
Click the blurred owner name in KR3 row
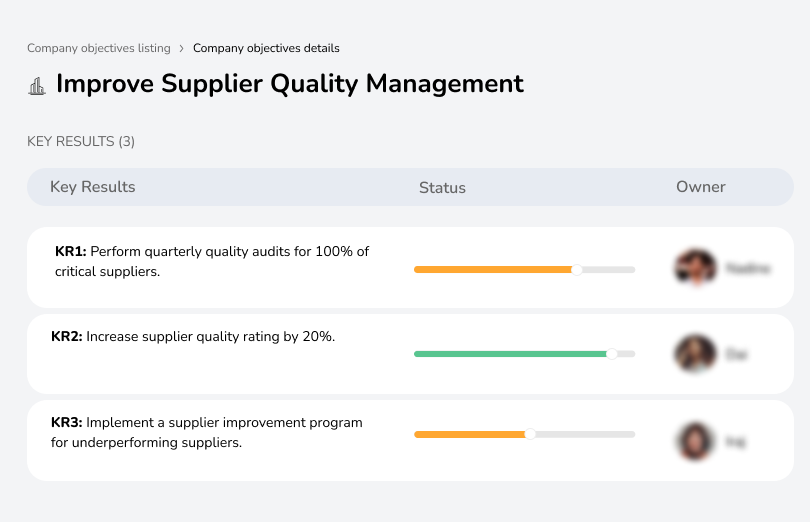coord(735,442)
